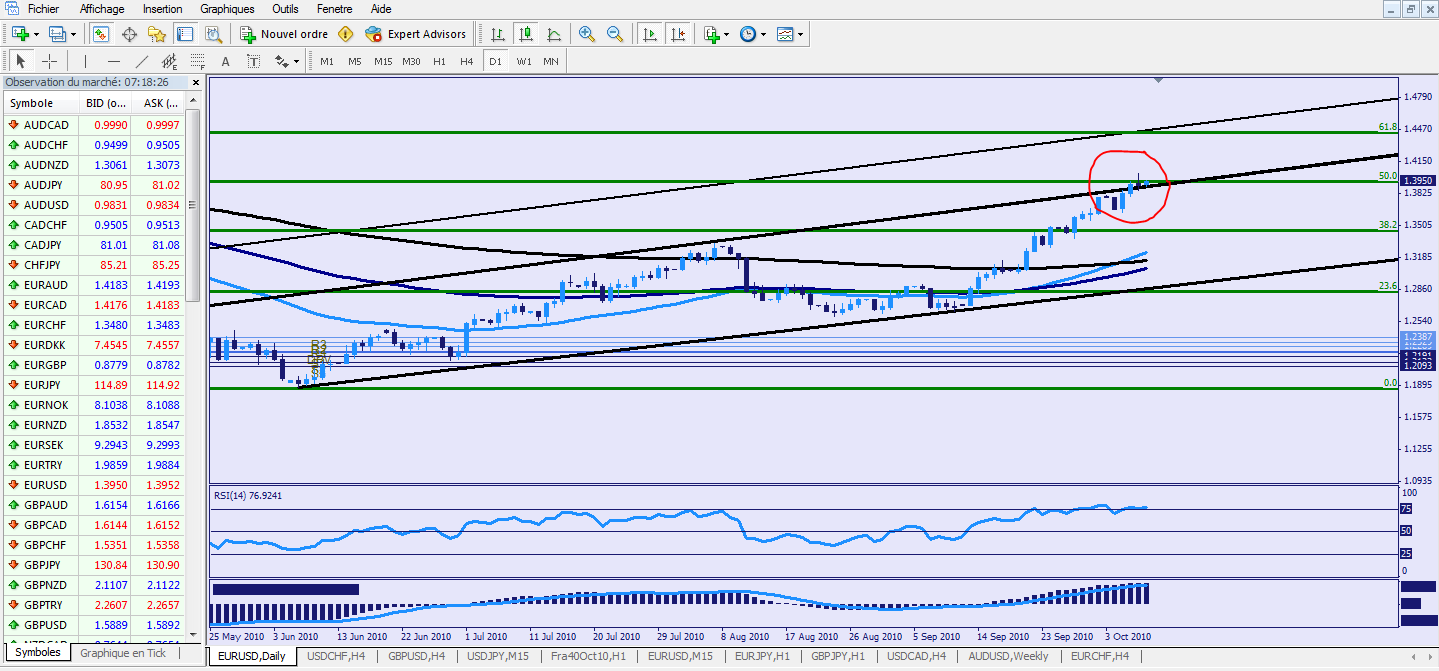Expand the periodicity clock dropdown
Image resolution: width=1439 pixels, height=671 pixels.
(x=763, y=34)
